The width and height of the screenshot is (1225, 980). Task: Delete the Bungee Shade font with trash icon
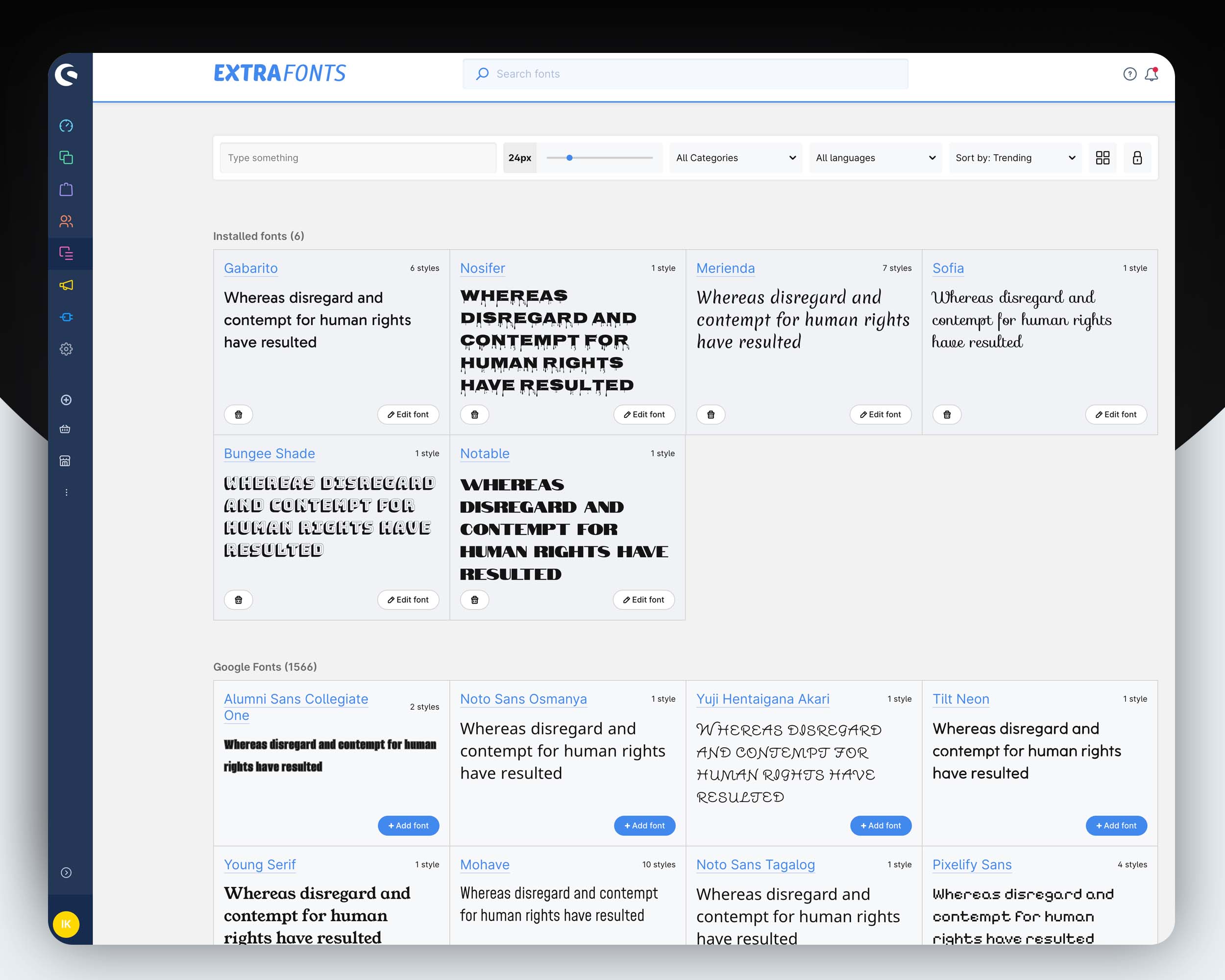pos(239,600)
